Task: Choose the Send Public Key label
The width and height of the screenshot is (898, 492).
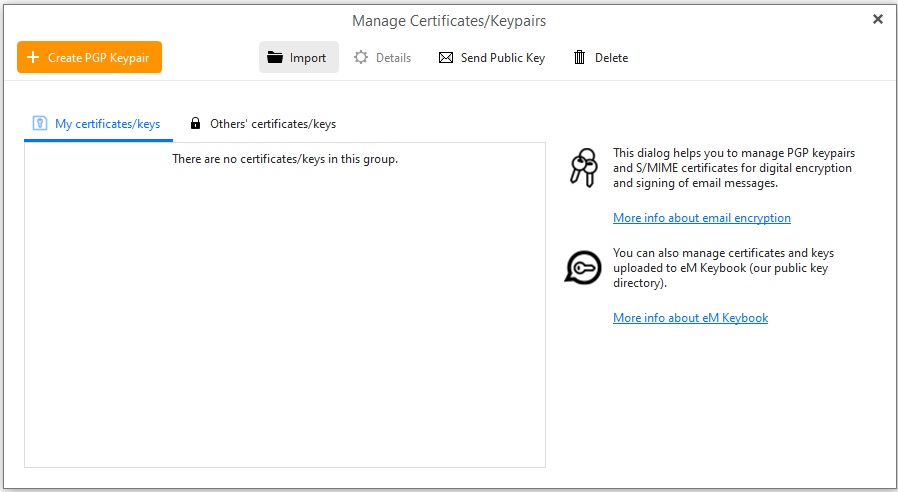Action: [503, 58]
